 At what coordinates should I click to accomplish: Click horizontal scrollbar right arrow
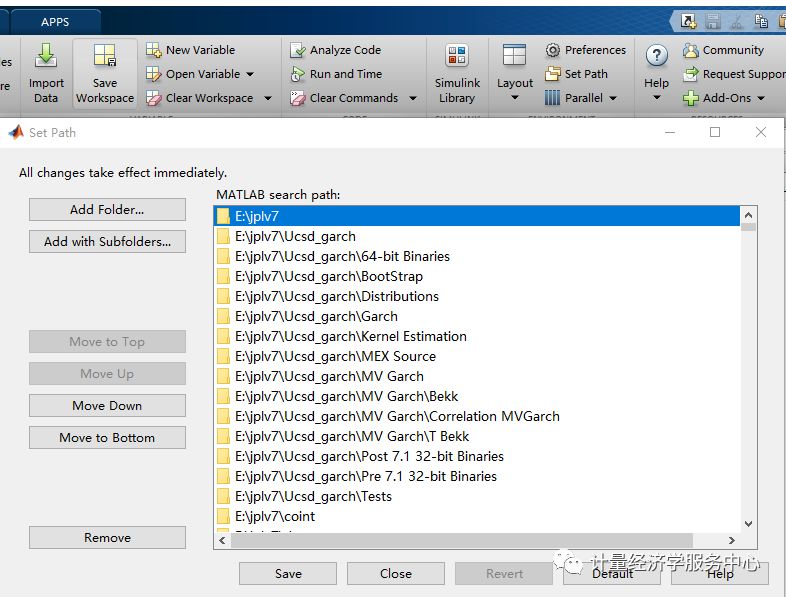coord(732,540)
